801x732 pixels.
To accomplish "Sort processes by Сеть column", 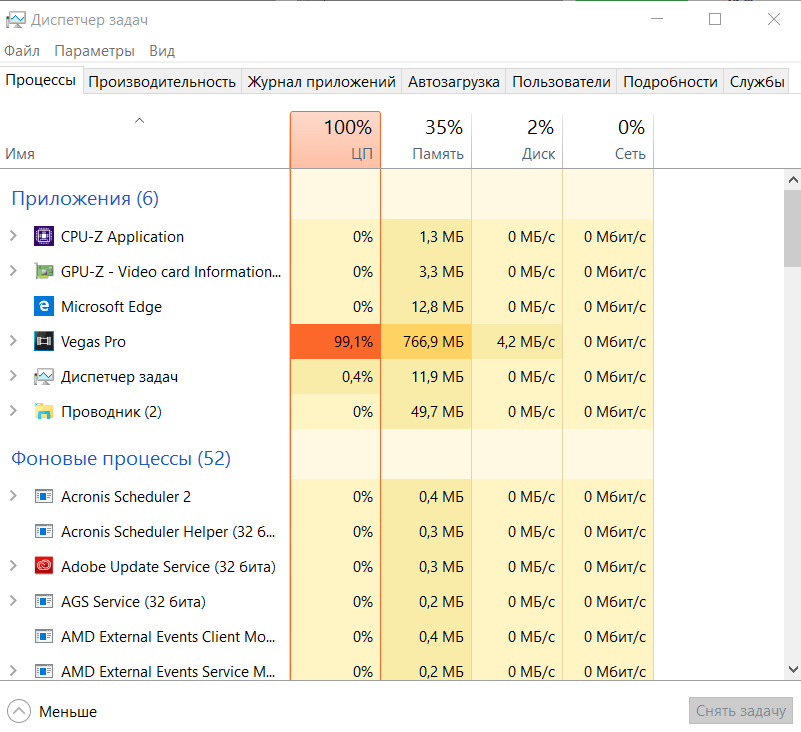I will (608, 139).
